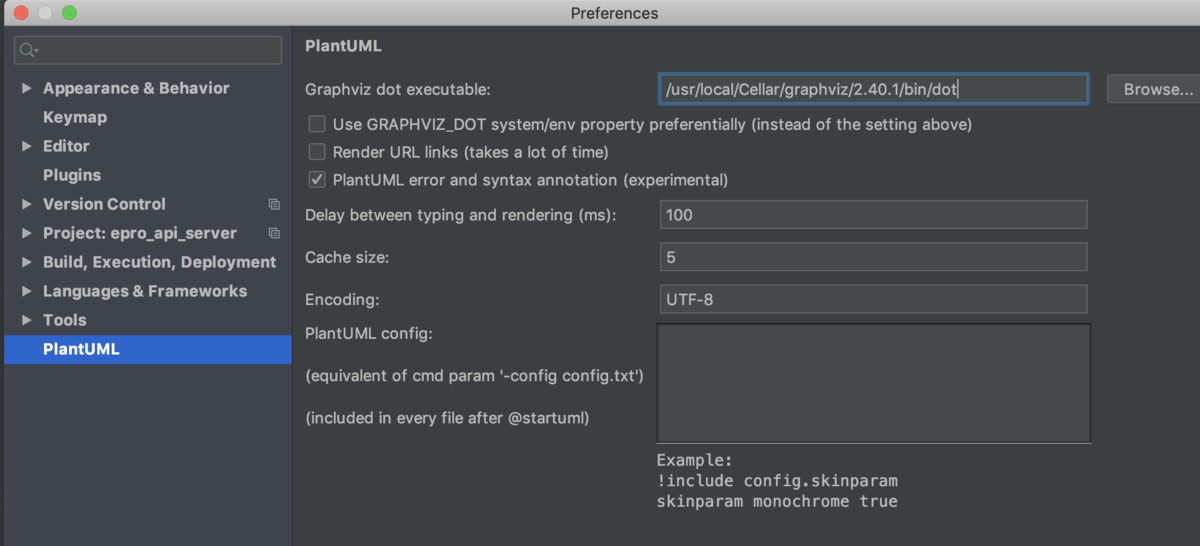This screenshot has width=1200, height=546.
Task: Disable PlantUML error and syntax annotation checkbox
Action: [317, 180]
